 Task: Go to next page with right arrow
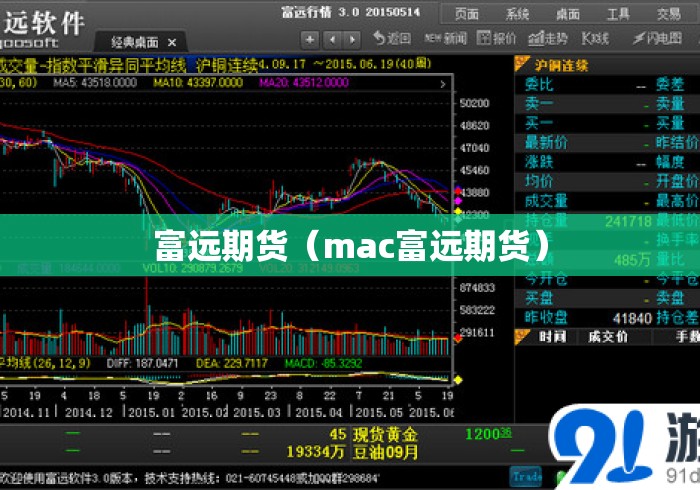pos(352,40)
